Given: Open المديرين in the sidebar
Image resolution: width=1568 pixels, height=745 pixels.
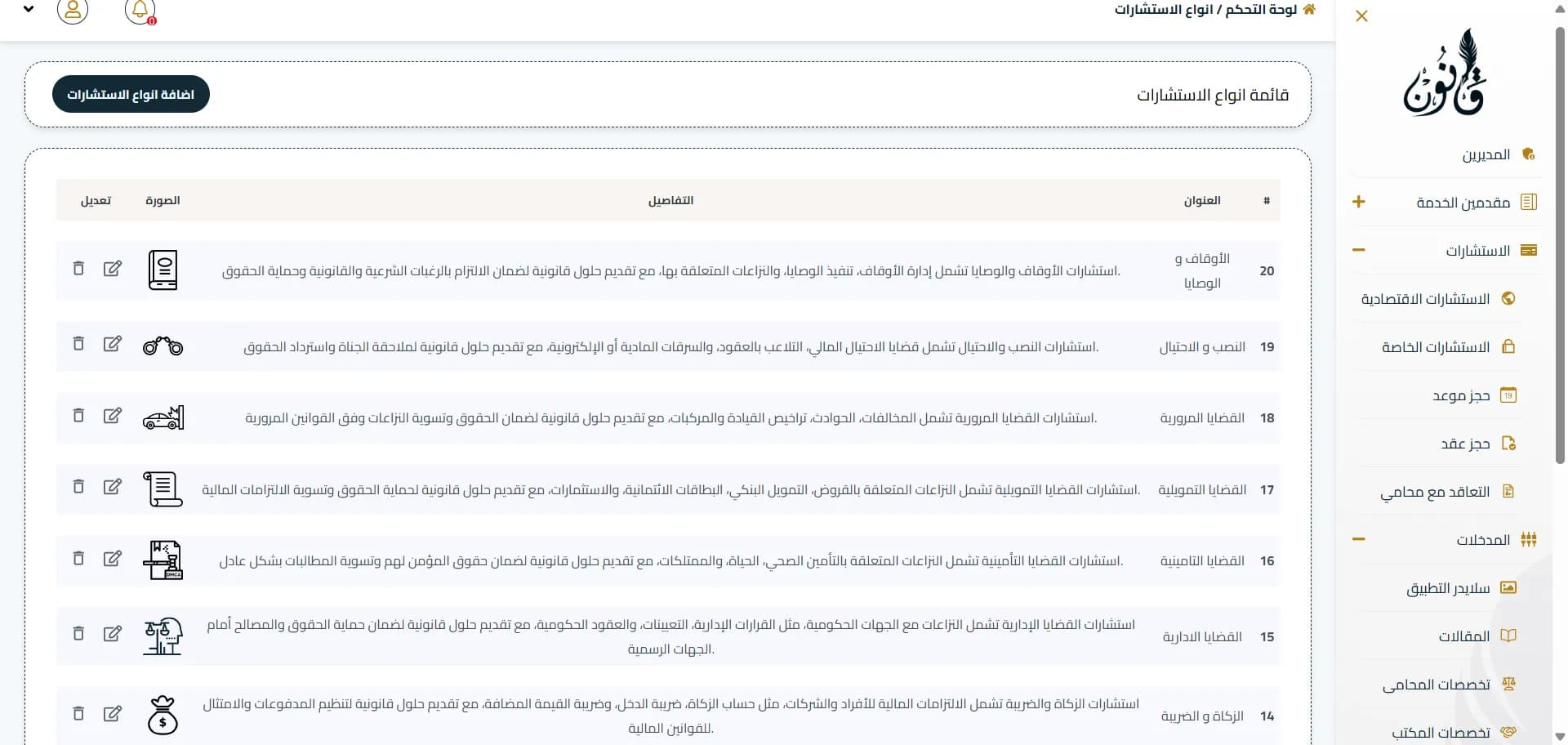Looking at the screenshot, I should [x=1486, y=154].
